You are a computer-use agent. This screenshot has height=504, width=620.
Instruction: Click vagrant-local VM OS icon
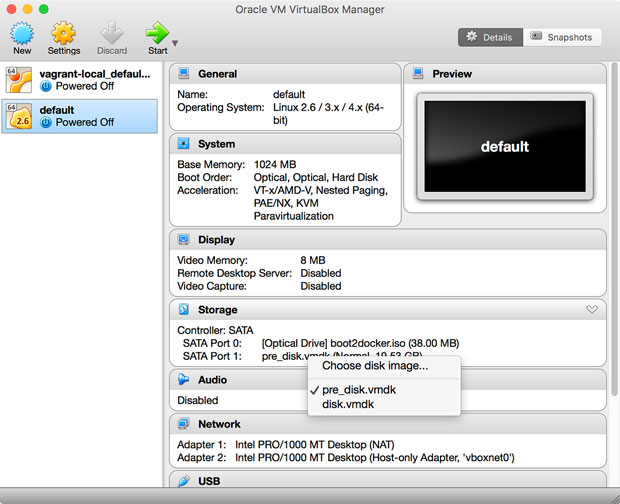pos(19,80)
